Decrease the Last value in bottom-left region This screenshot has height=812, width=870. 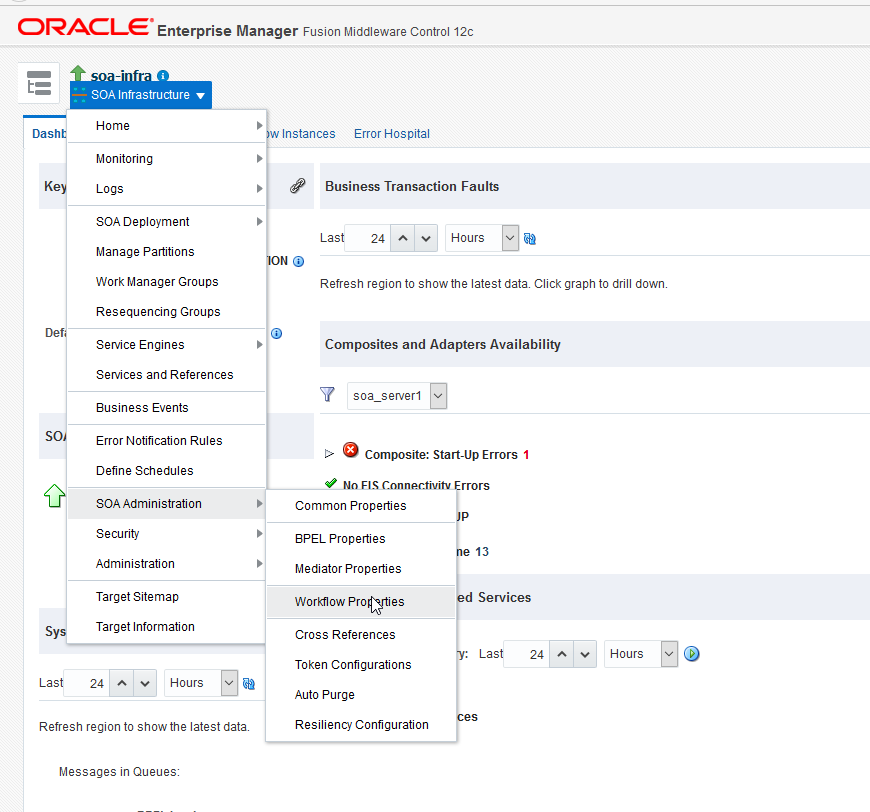[145, 683]
